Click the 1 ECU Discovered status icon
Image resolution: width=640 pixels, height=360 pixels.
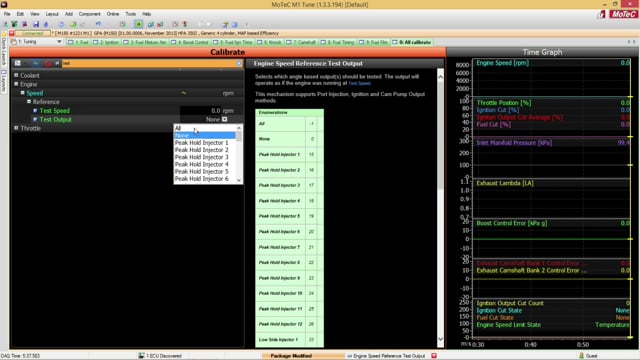[x=141, y=356]
